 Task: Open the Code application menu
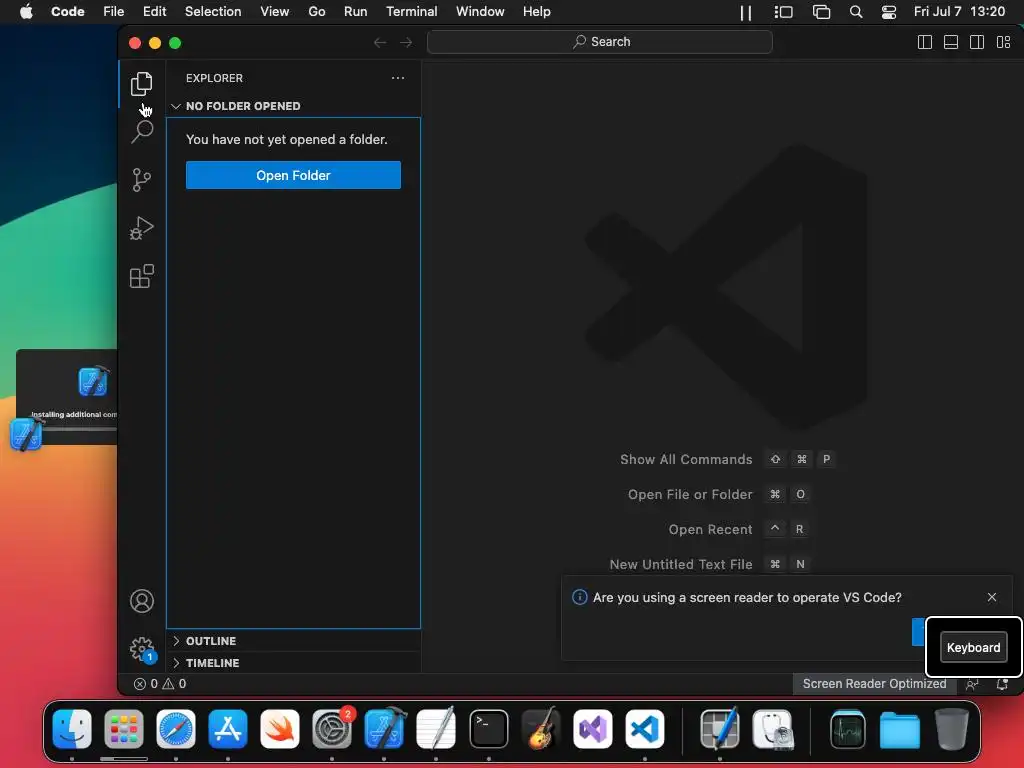point(68,12)
